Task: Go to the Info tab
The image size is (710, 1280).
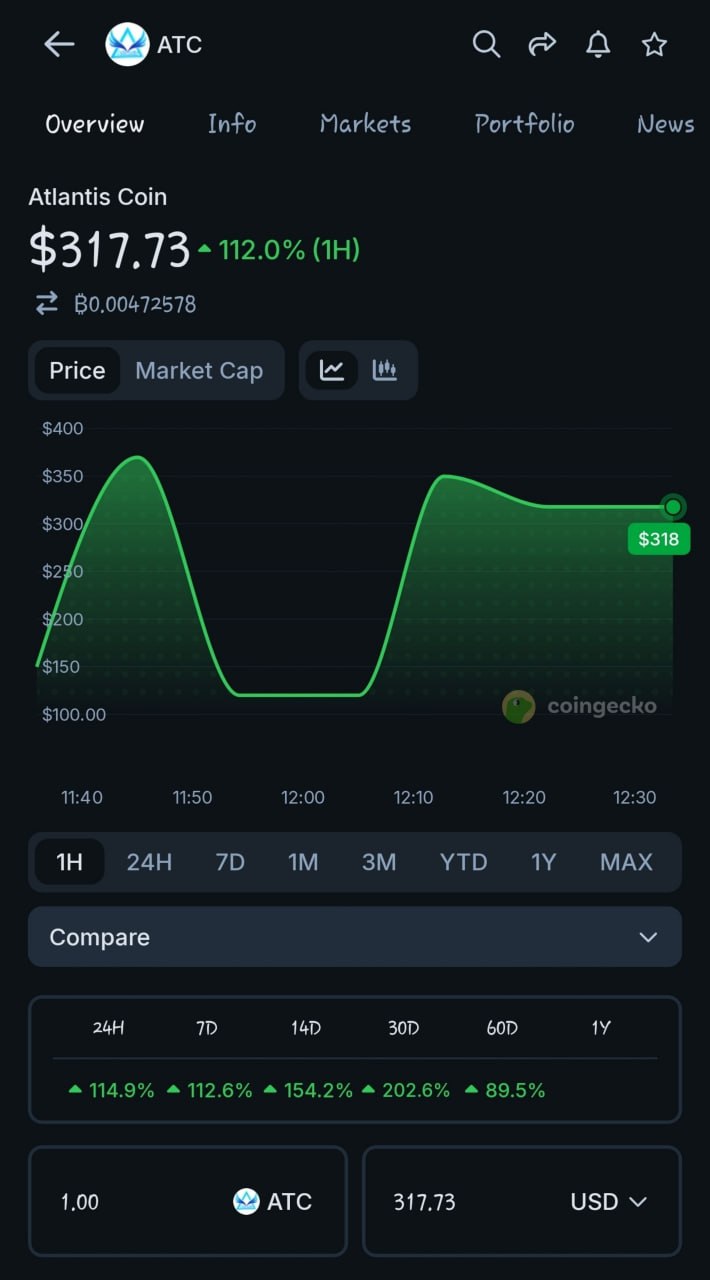Action: tap(232, 124)
